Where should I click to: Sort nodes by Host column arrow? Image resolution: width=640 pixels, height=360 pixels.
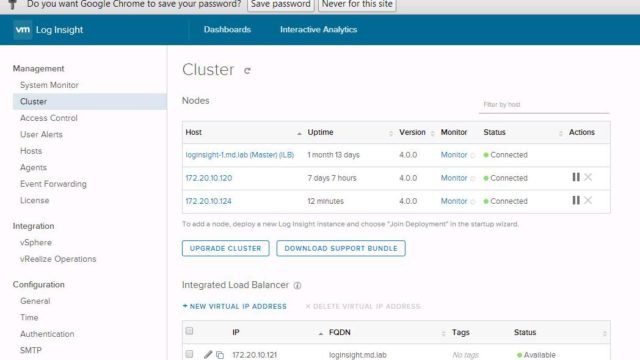299,133
